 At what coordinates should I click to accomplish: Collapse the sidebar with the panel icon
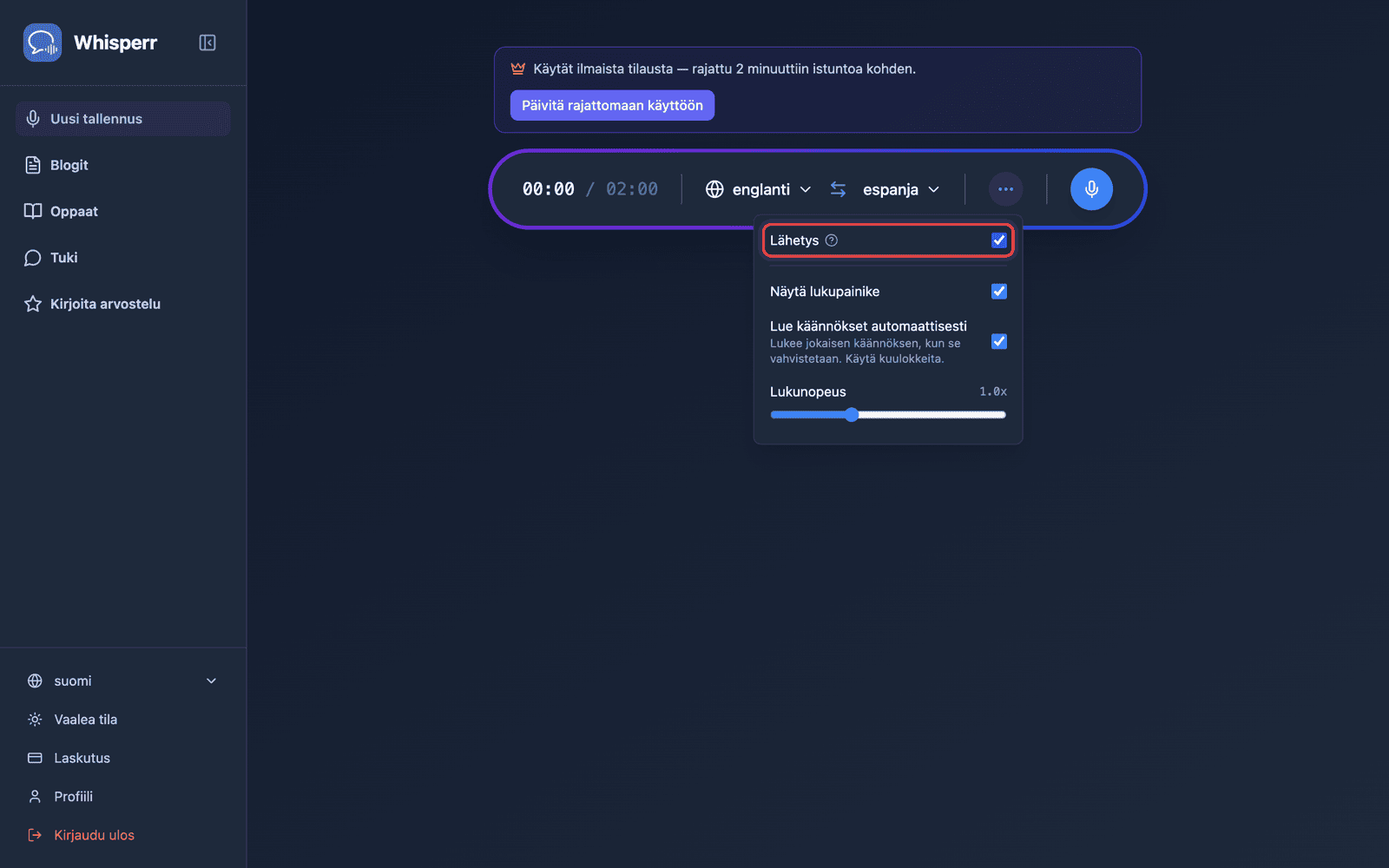[x=207, y=43]
